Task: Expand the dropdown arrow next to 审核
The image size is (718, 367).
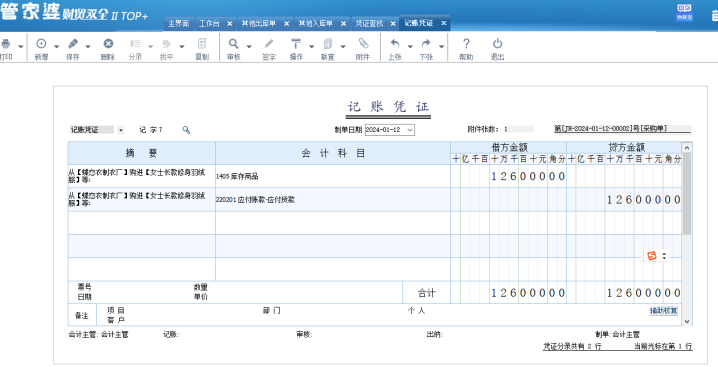Action: (x=249, y=46)
